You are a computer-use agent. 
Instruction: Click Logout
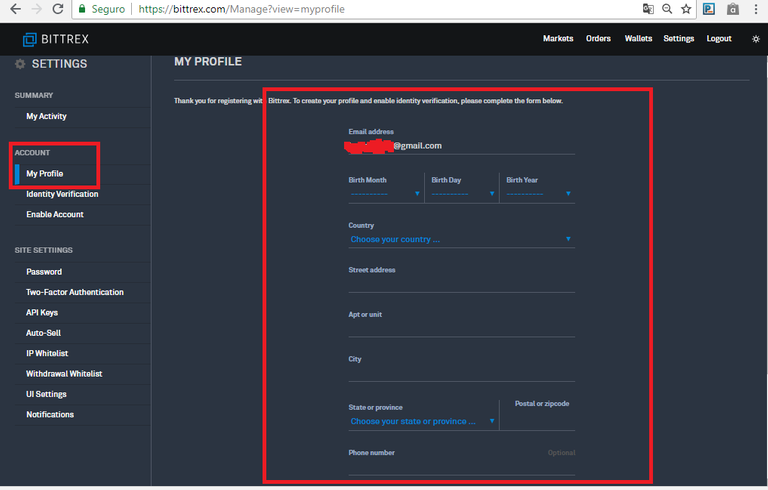point(719,39)
